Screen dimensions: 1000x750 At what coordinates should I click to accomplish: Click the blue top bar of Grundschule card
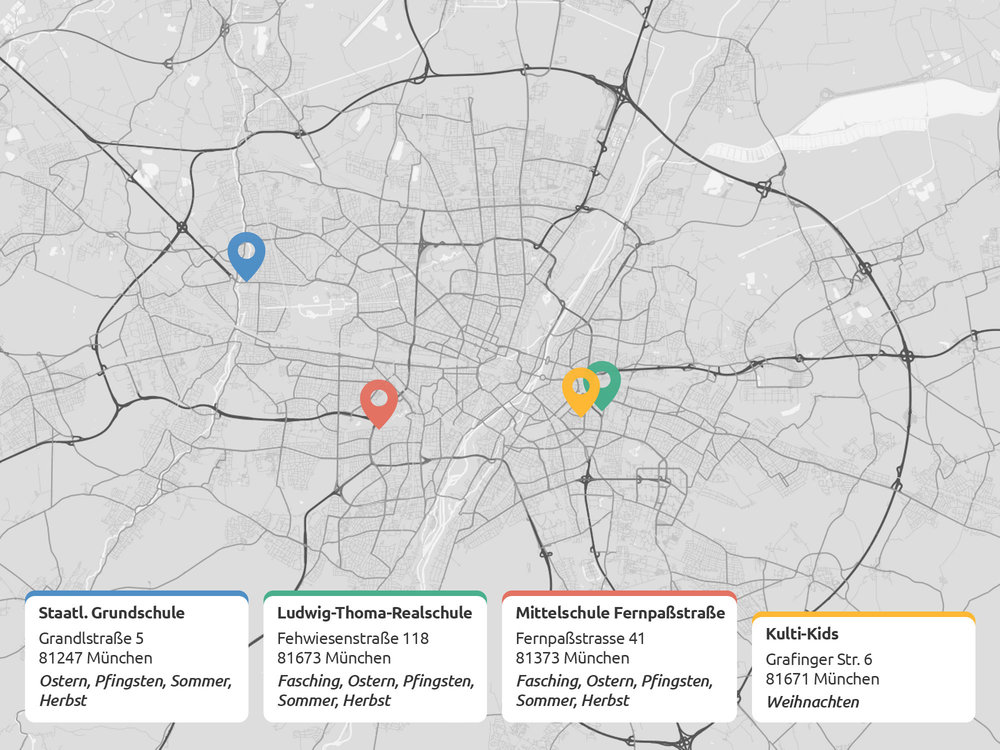pos(136,593)
